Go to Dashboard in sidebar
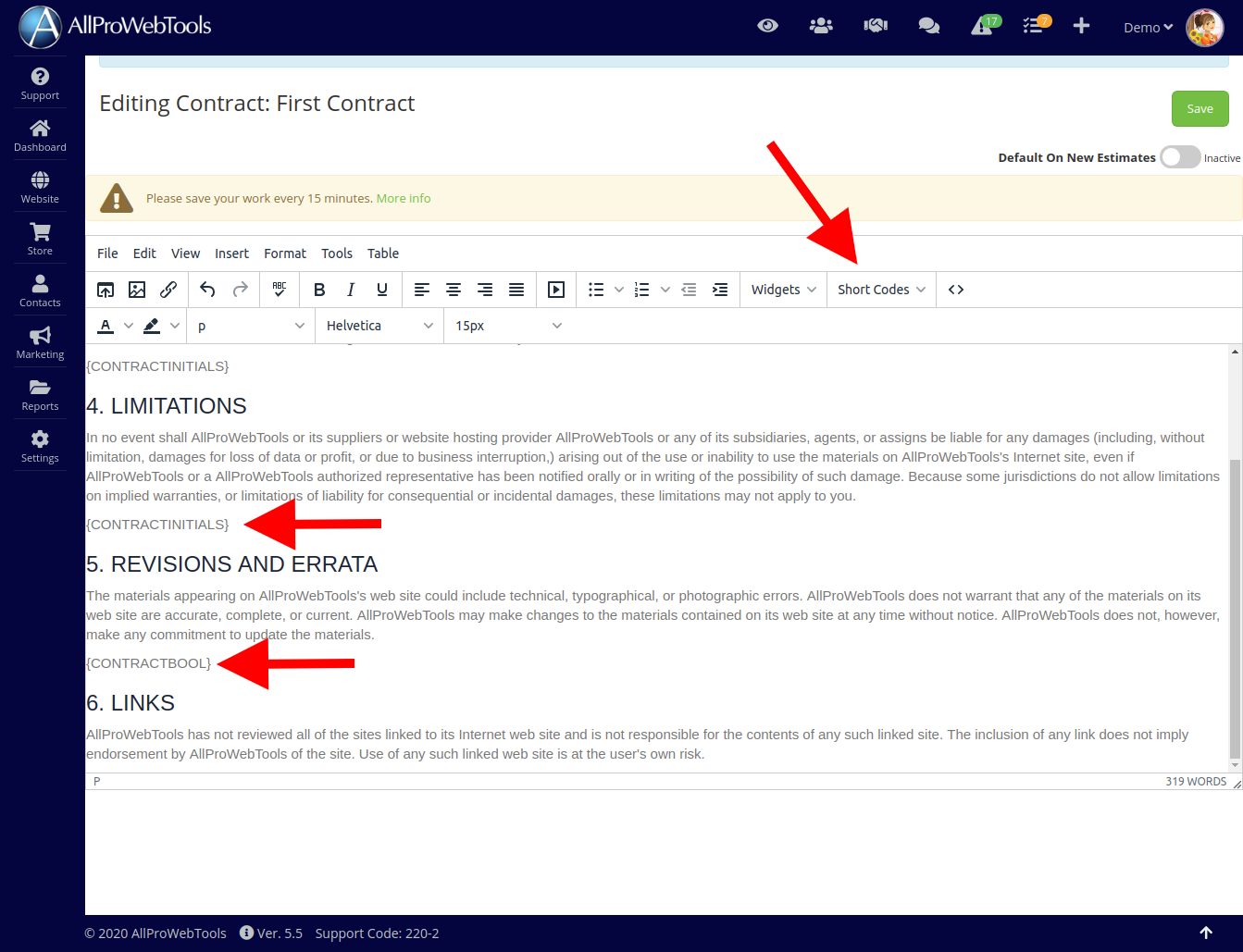The image size is (1243, 952). click(x=40, y=135)
